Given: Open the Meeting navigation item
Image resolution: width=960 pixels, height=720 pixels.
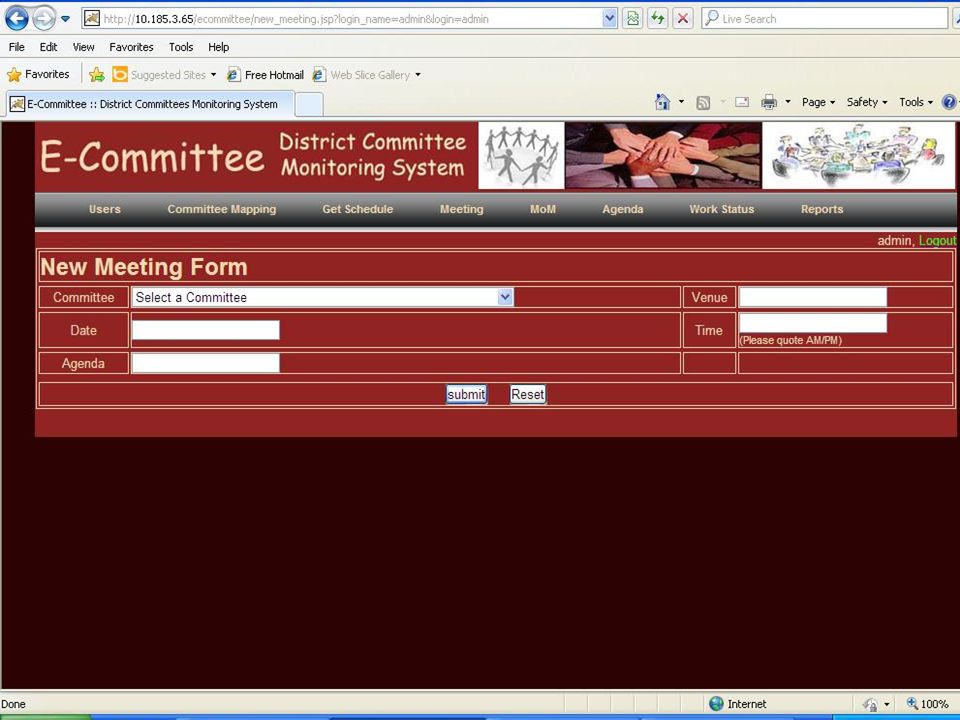Looking at the screenshot, I should pos(462,209).
